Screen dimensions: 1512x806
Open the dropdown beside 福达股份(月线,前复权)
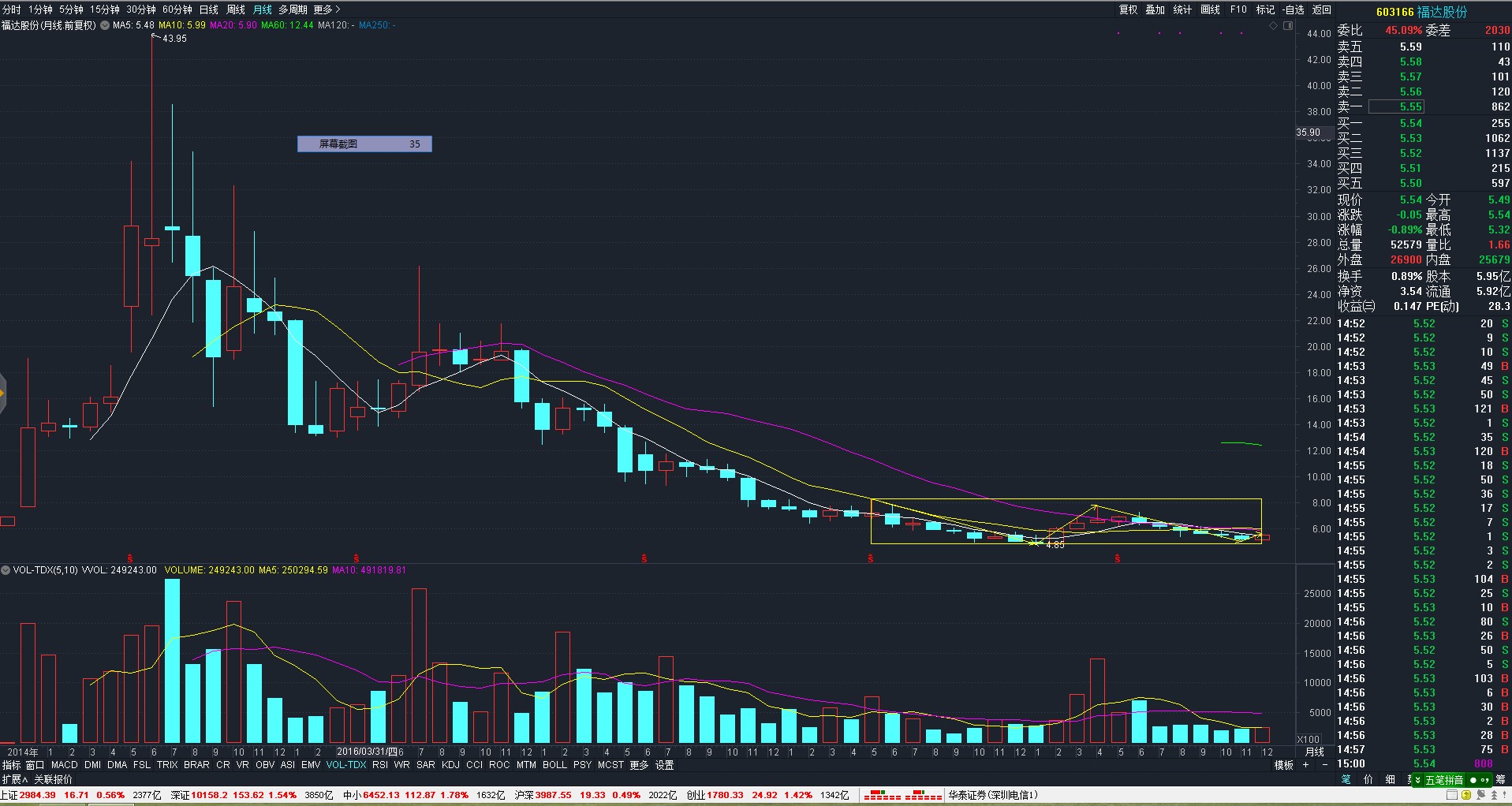click(x=105, y=25)
